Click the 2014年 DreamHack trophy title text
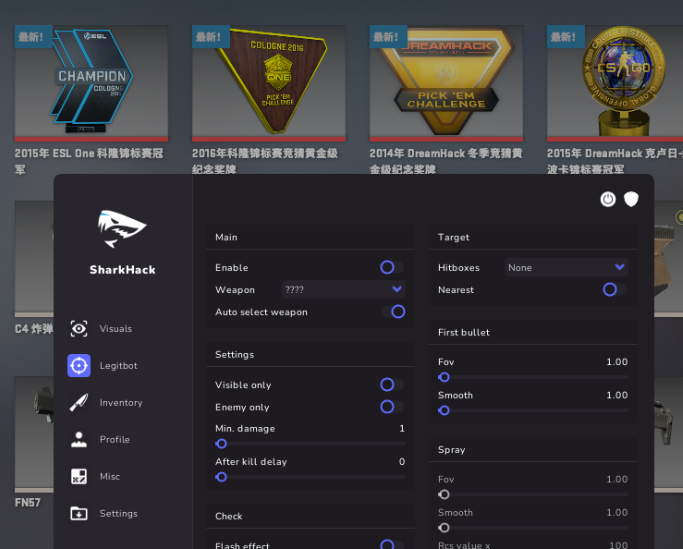683x549 pixels. (x=446, y=161)
